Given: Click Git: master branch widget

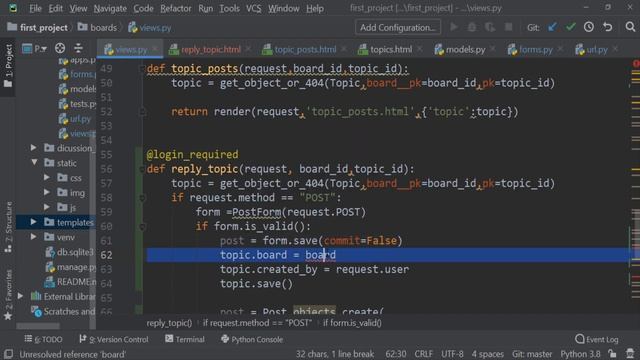Looking at the screenshot, I should [532, 354].
